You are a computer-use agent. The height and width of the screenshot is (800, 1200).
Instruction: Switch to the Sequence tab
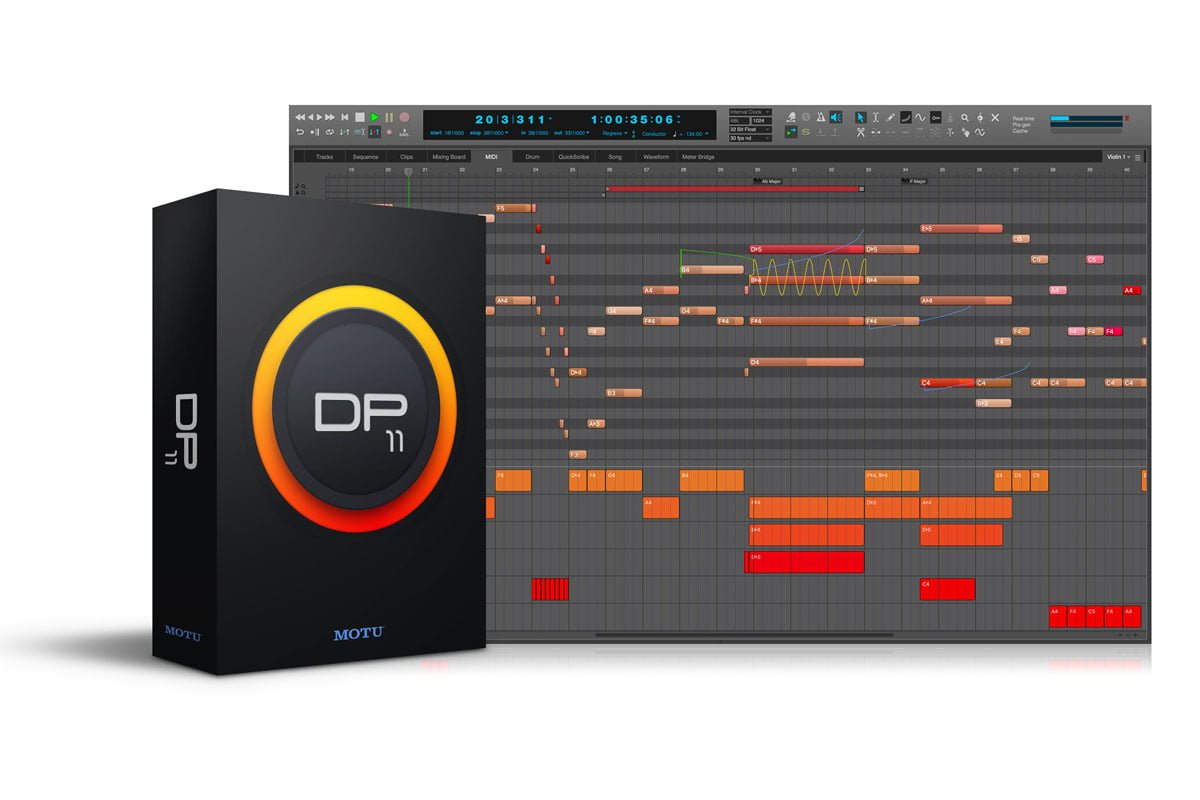(366, 157)
